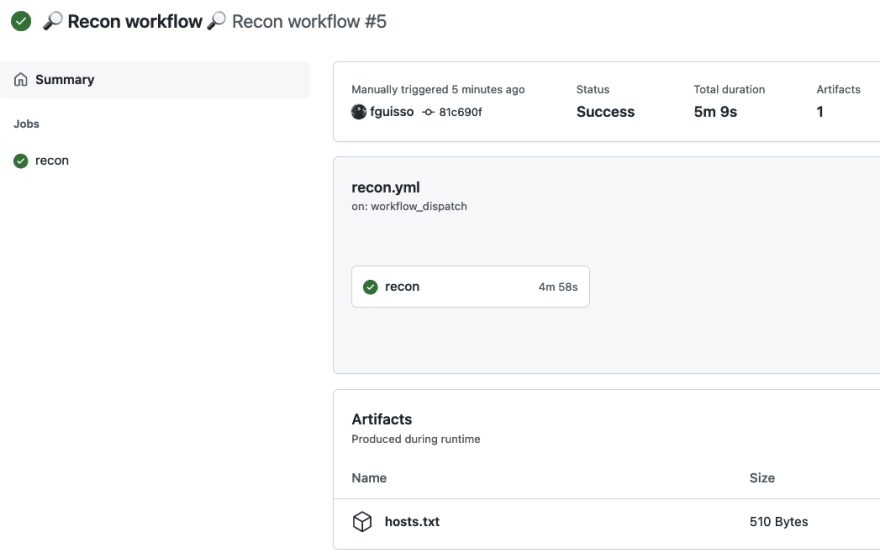Open commit 81c690f
Viewport: 880px width, 553px height.
(460, 112)
